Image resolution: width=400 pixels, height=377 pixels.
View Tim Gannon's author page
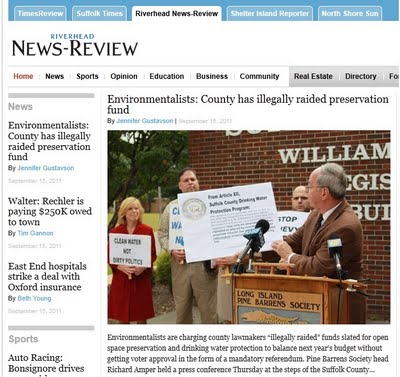[35, 233]
